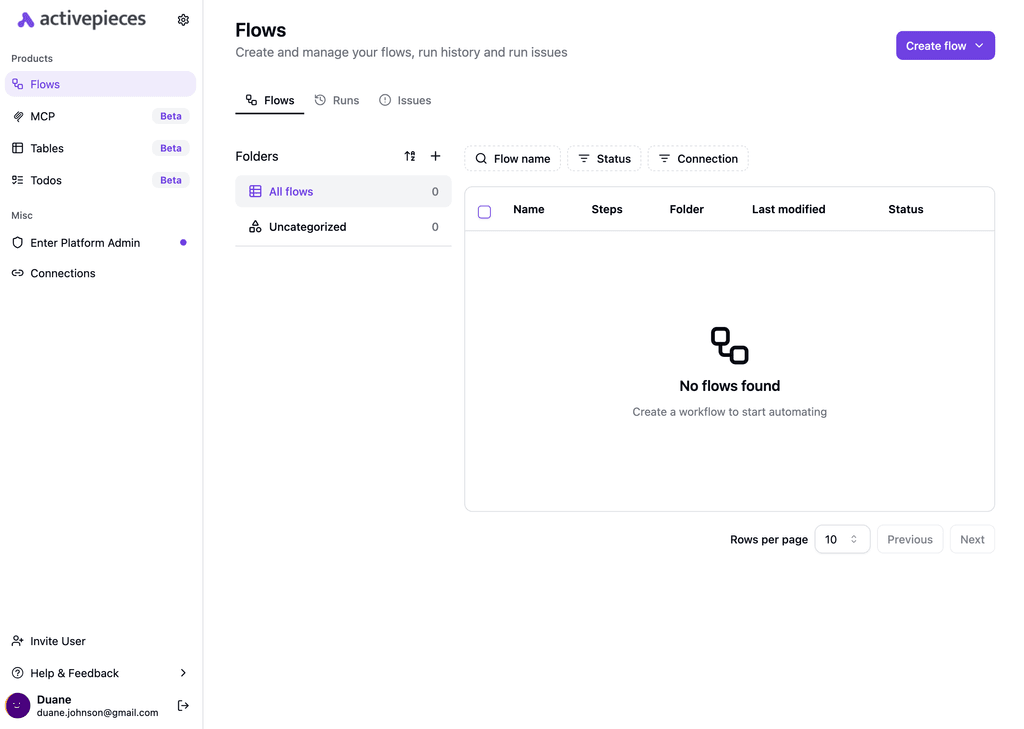Switch to the Runs tab
Viewport: 1024px width, 729px height.
point(336,100)
